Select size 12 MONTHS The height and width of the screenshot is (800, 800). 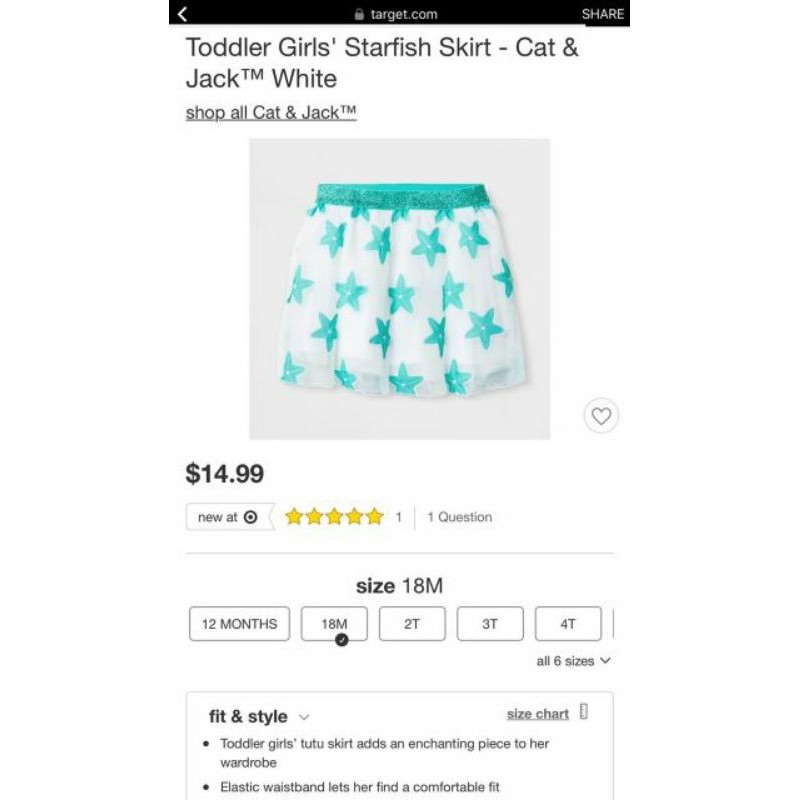pyautogui.click(x=240, y=624)
